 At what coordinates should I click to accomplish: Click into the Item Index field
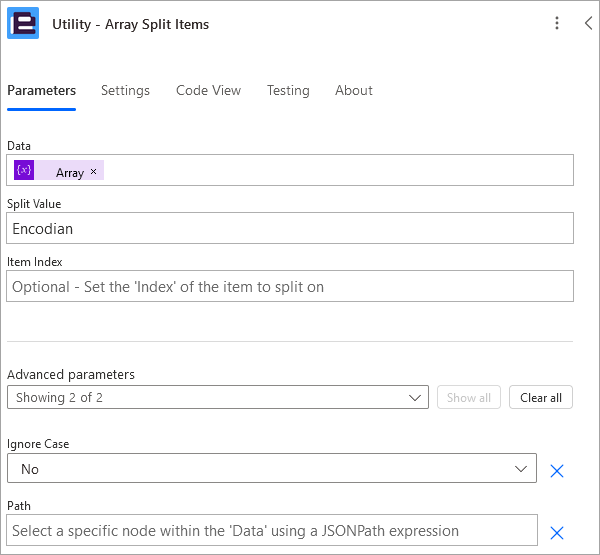[290, 286]
